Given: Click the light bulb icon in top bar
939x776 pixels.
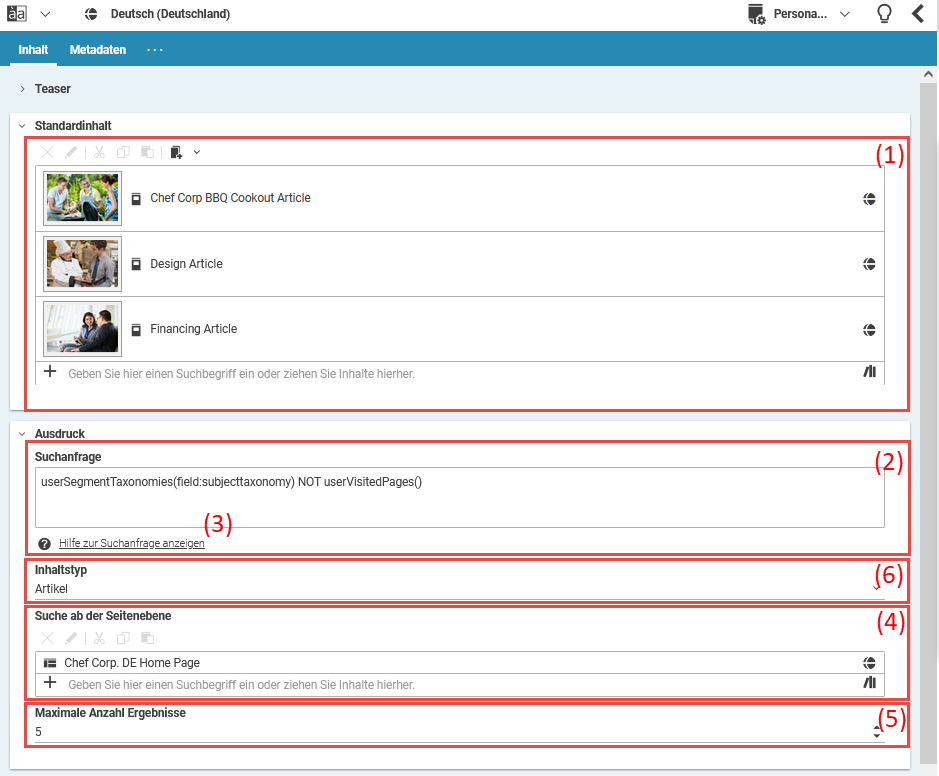Looking at the screenshot, I should pos(883,14).
